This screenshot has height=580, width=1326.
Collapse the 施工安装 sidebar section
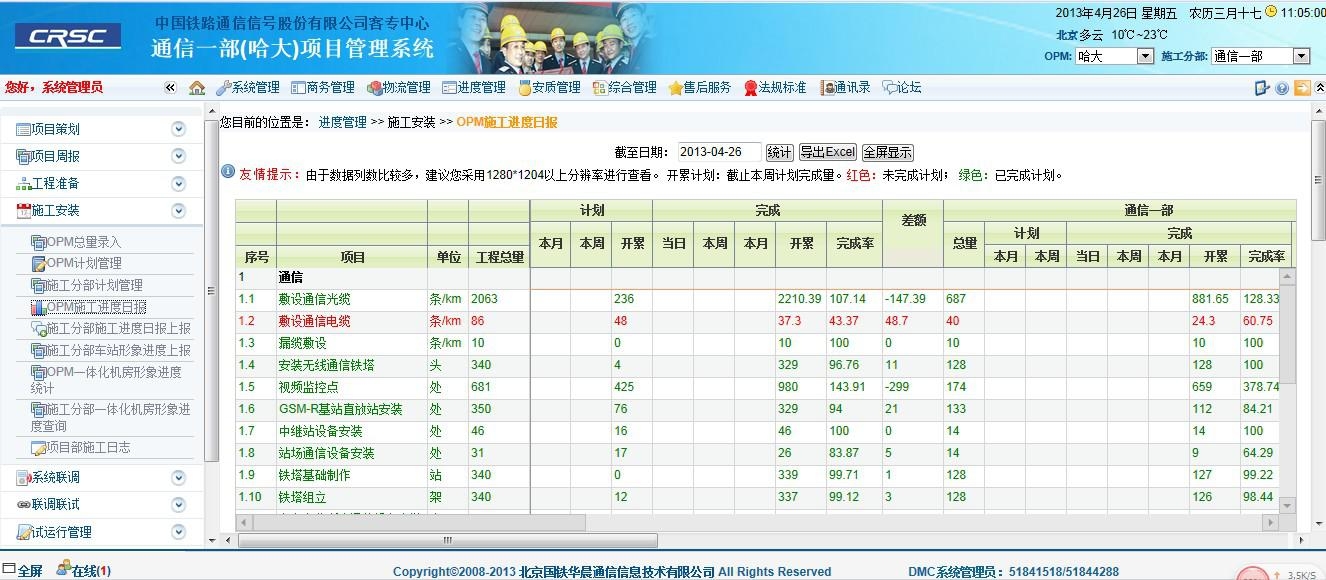click(179, 211)
